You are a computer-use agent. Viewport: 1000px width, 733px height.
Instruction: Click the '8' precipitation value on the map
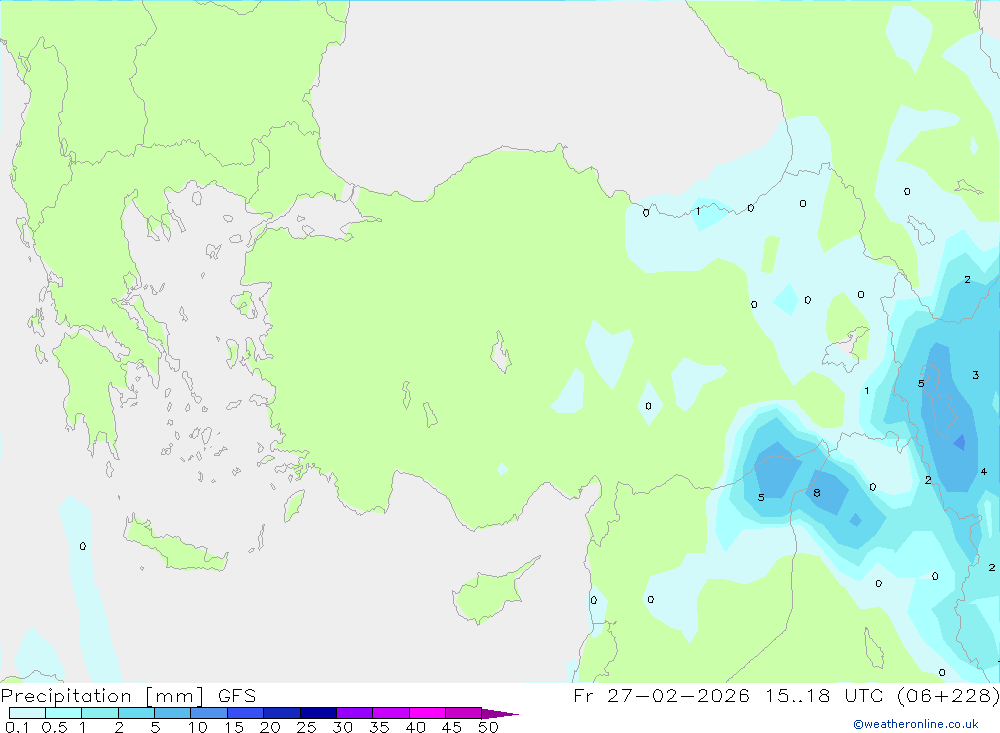point(817,492)
